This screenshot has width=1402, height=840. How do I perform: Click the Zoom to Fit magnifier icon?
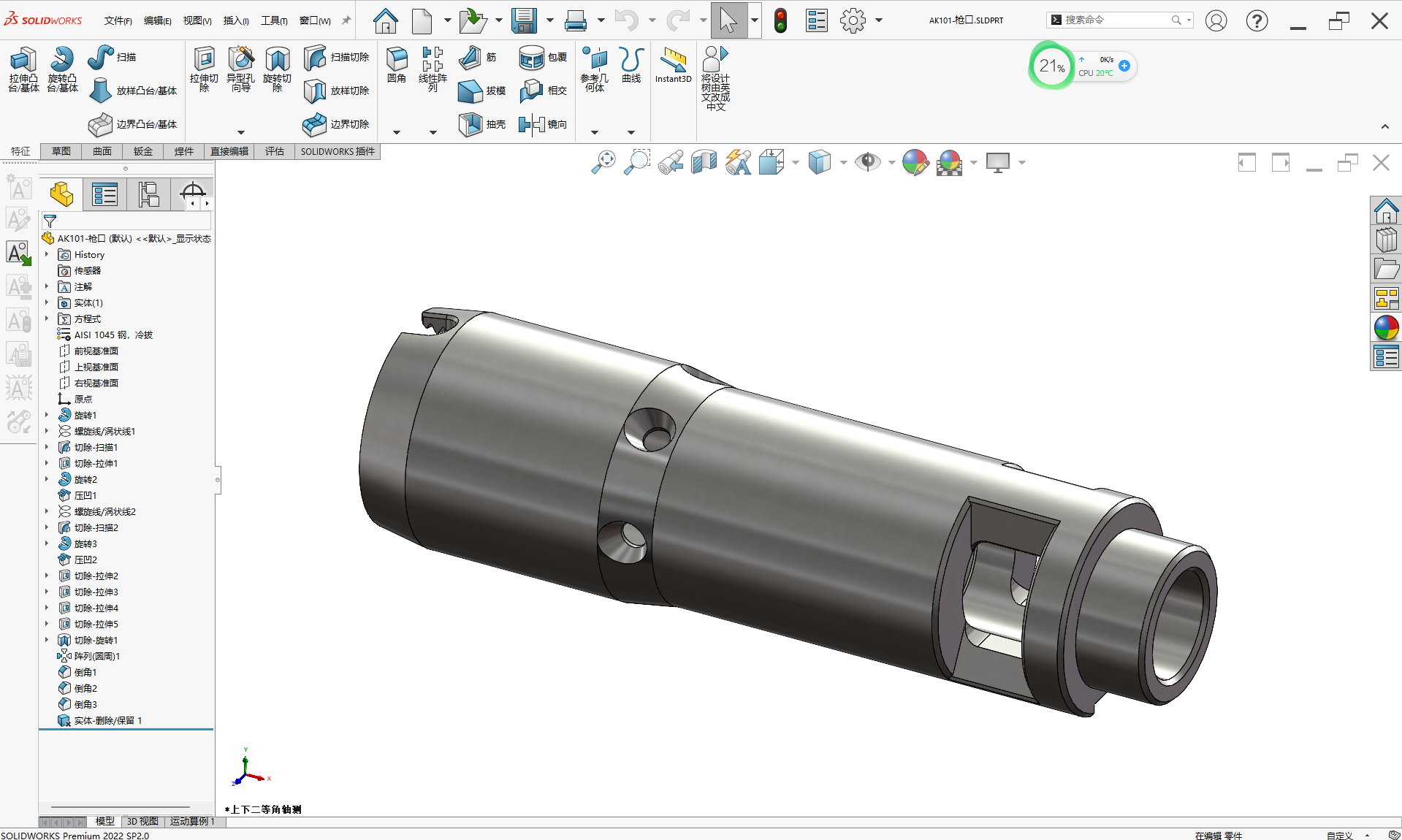[x=603, y=162]
